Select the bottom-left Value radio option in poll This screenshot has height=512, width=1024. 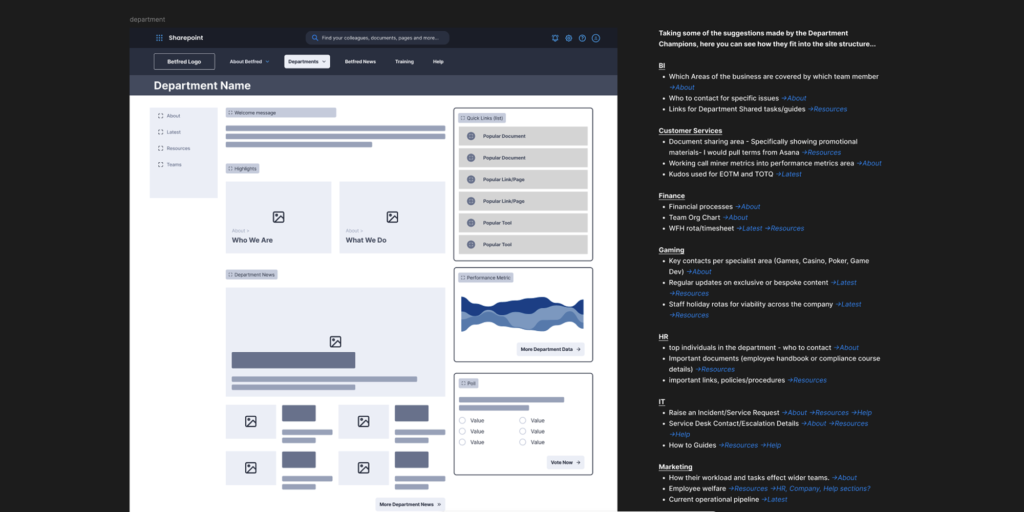[462, 442]
